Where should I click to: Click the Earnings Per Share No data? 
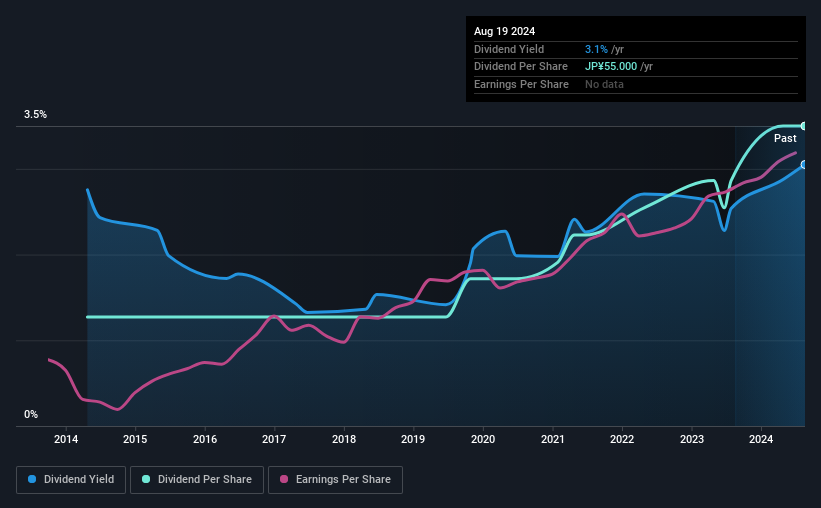pyautogui.click(x=604, y=84)
